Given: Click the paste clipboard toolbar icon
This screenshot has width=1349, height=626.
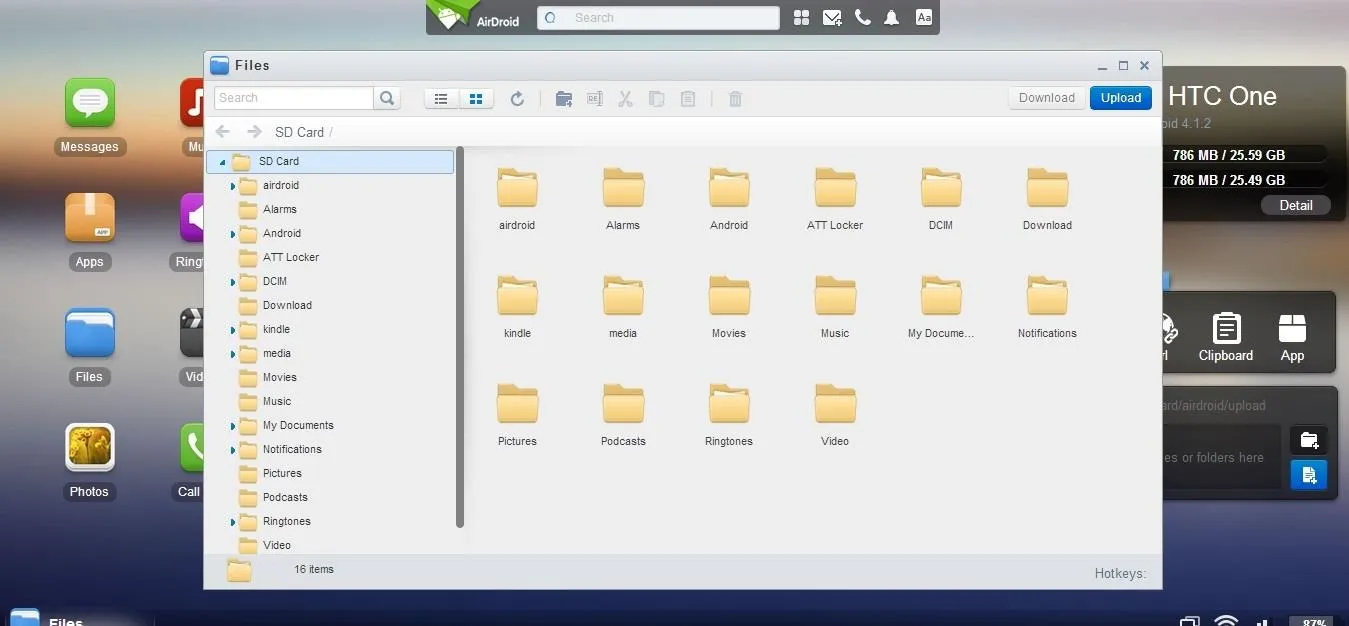Looking at the screenshot, I should (x=688, y=99).
